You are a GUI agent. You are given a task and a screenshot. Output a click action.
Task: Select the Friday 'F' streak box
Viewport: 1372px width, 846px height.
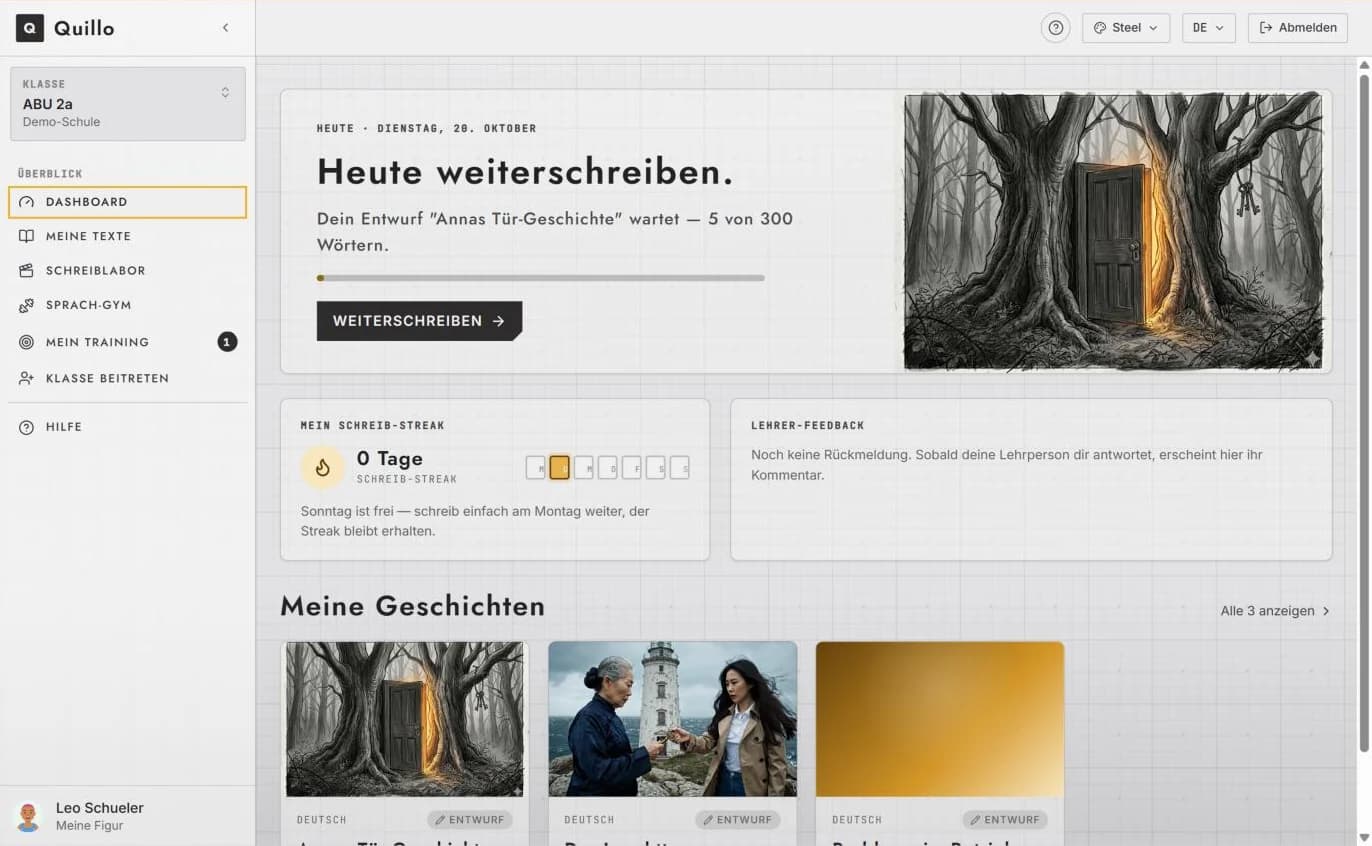tap(632, 467)
